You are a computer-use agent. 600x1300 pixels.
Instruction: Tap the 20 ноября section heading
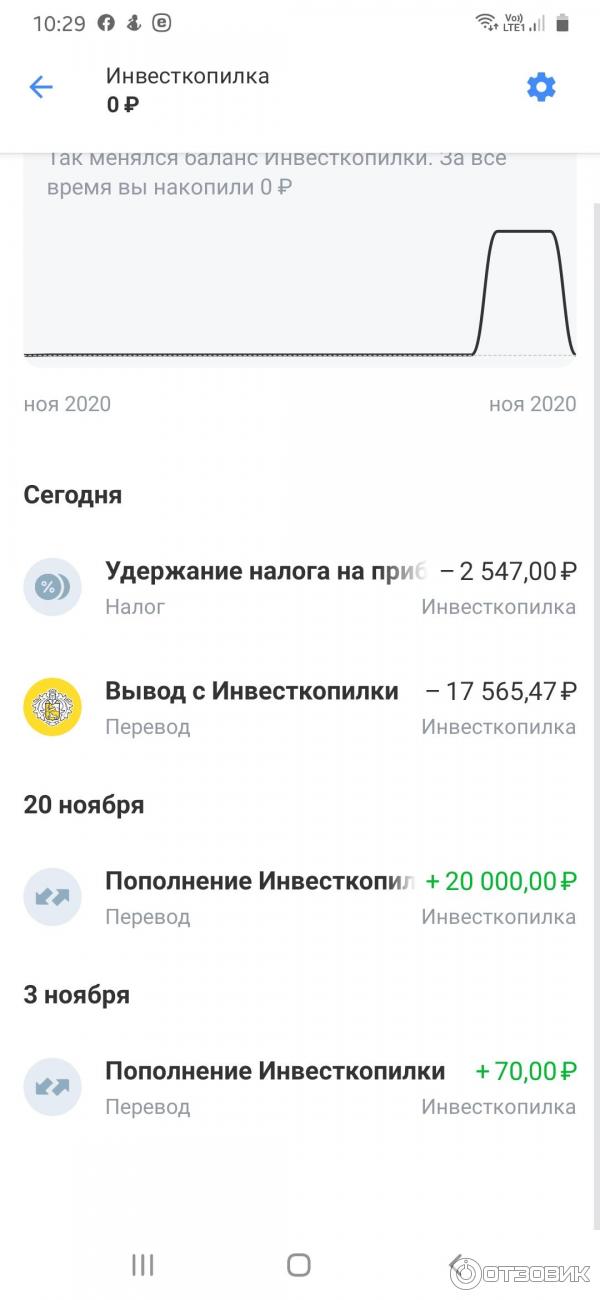pos(84,805)
